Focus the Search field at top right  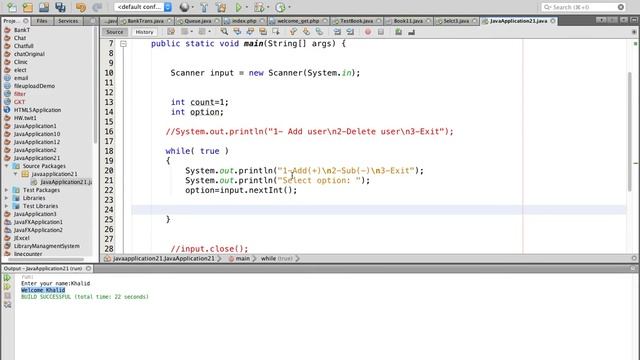584,7
